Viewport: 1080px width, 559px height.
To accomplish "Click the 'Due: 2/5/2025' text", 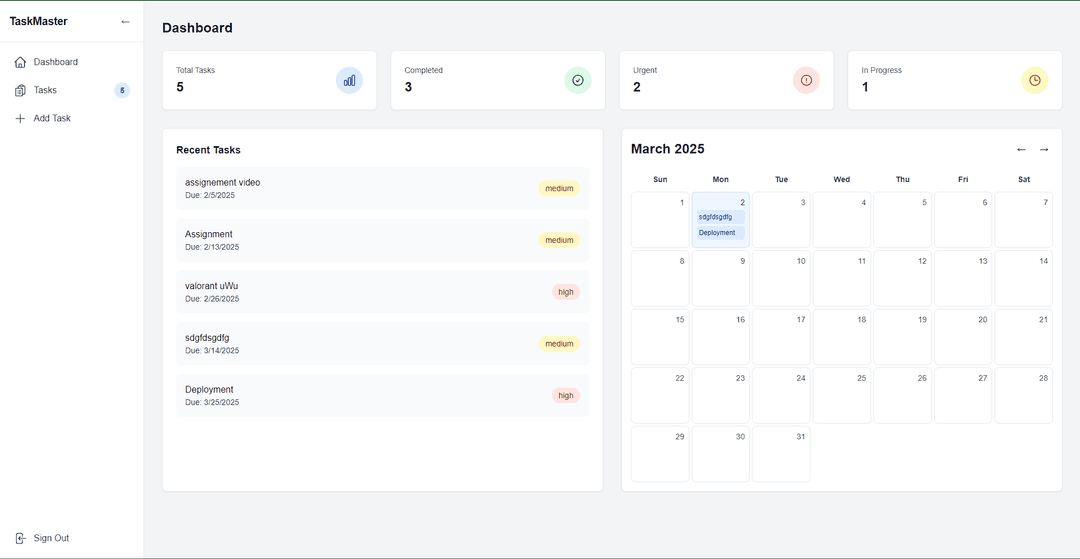I will point(210,196).
